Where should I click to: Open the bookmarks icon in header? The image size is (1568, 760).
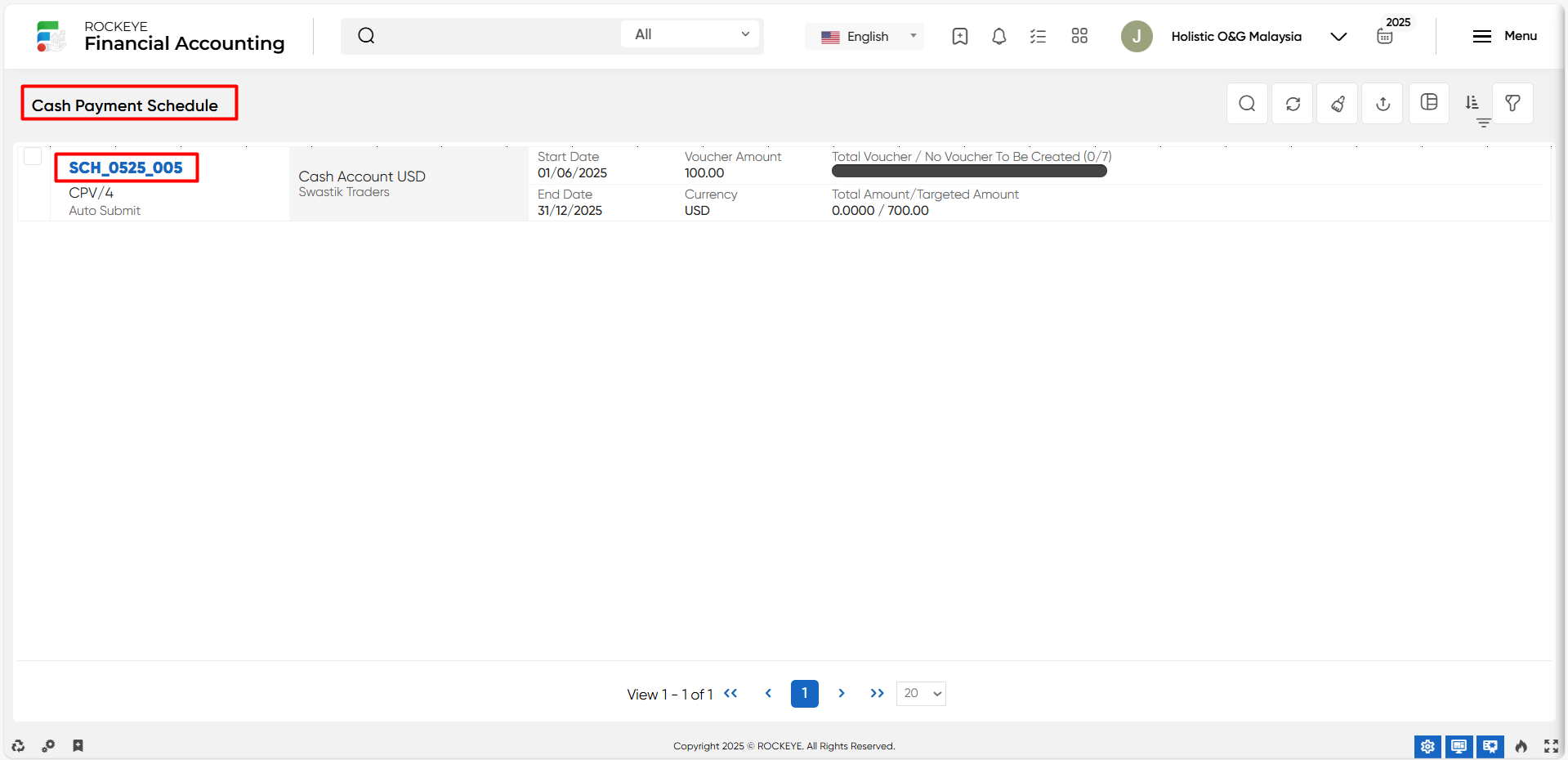point(960,36)
